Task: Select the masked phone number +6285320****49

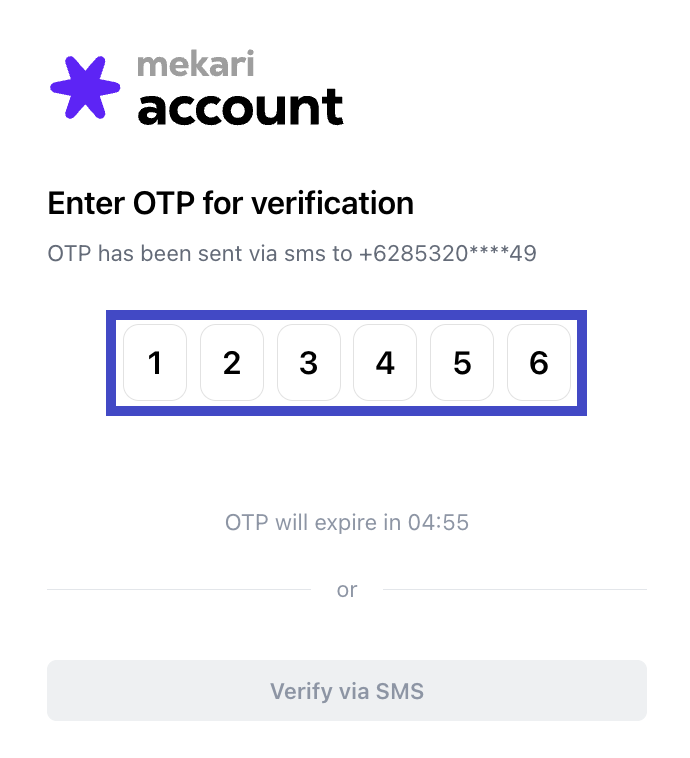Action: 449,253
